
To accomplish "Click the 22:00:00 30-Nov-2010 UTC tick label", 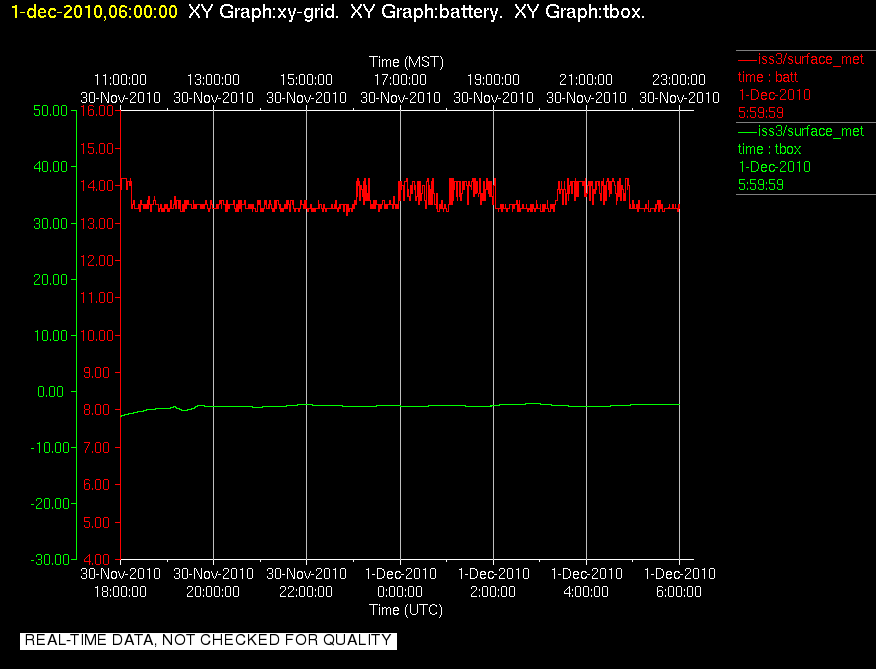I will pyautogui.click(x=306, y=583).
